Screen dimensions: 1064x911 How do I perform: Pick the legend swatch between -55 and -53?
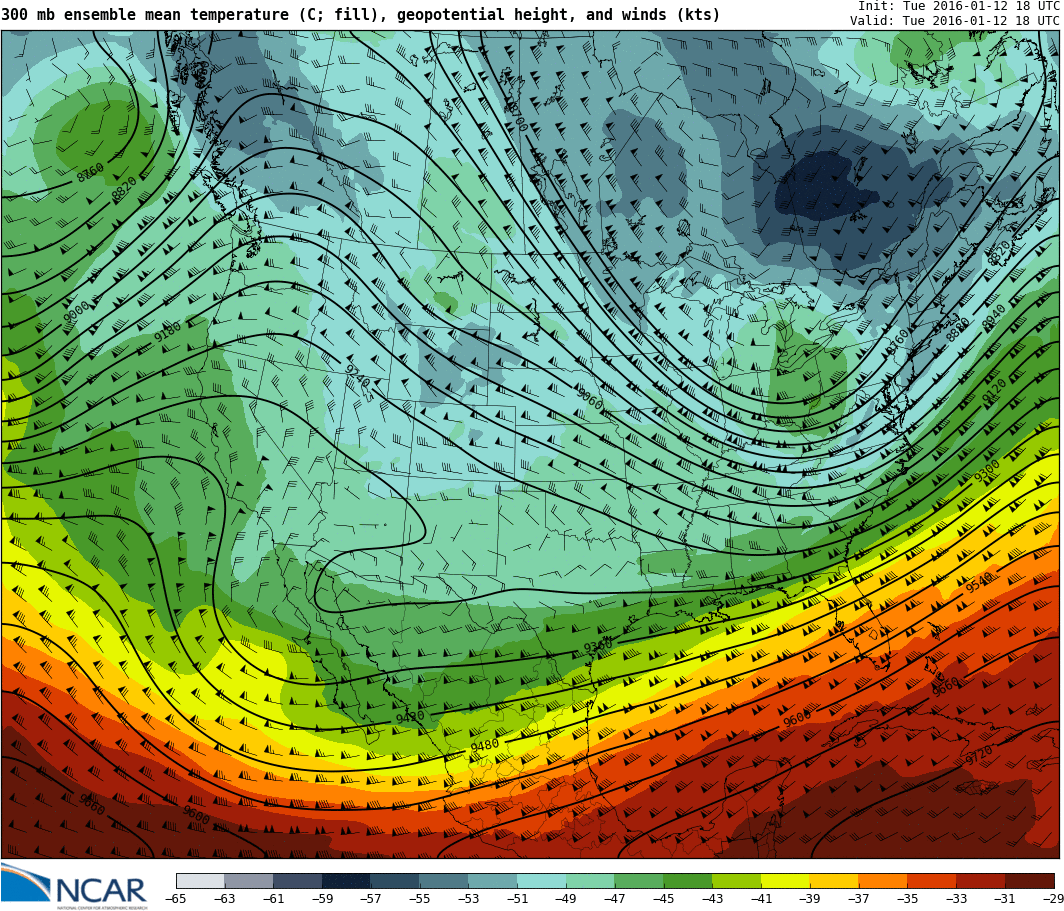pos(444,881)
